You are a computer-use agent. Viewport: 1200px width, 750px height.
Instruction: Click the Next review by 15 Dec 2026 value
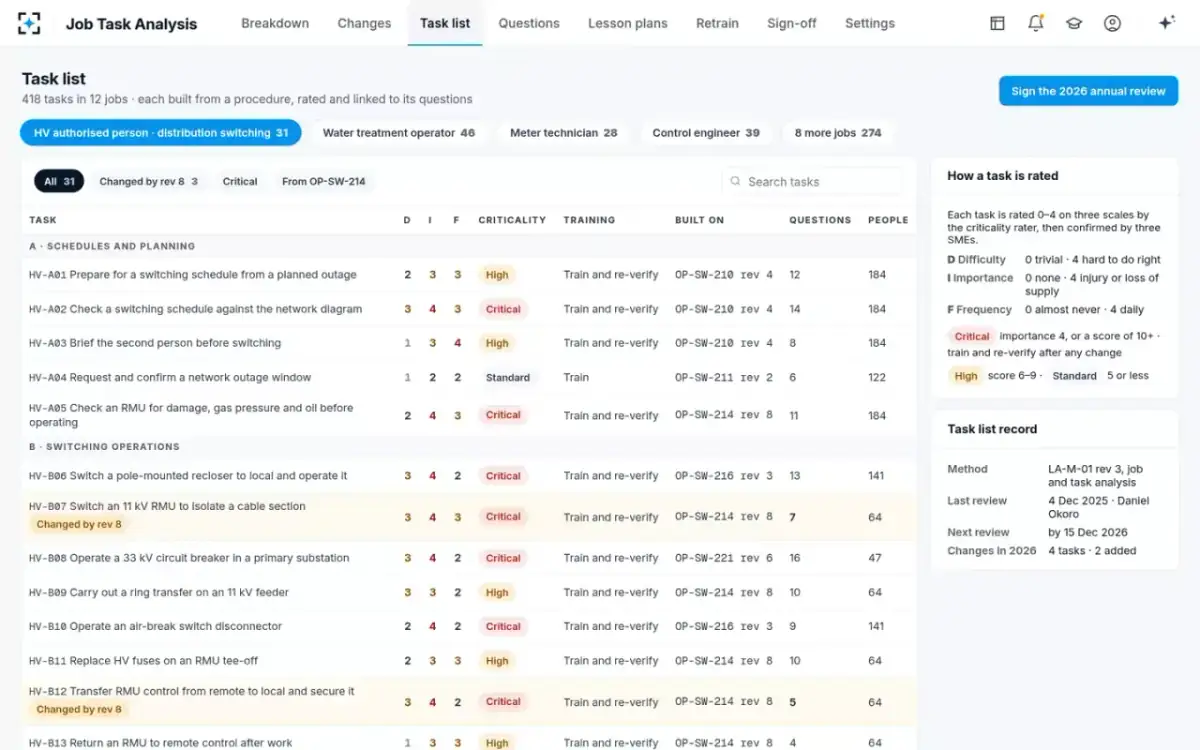[x=1088, y=533]
